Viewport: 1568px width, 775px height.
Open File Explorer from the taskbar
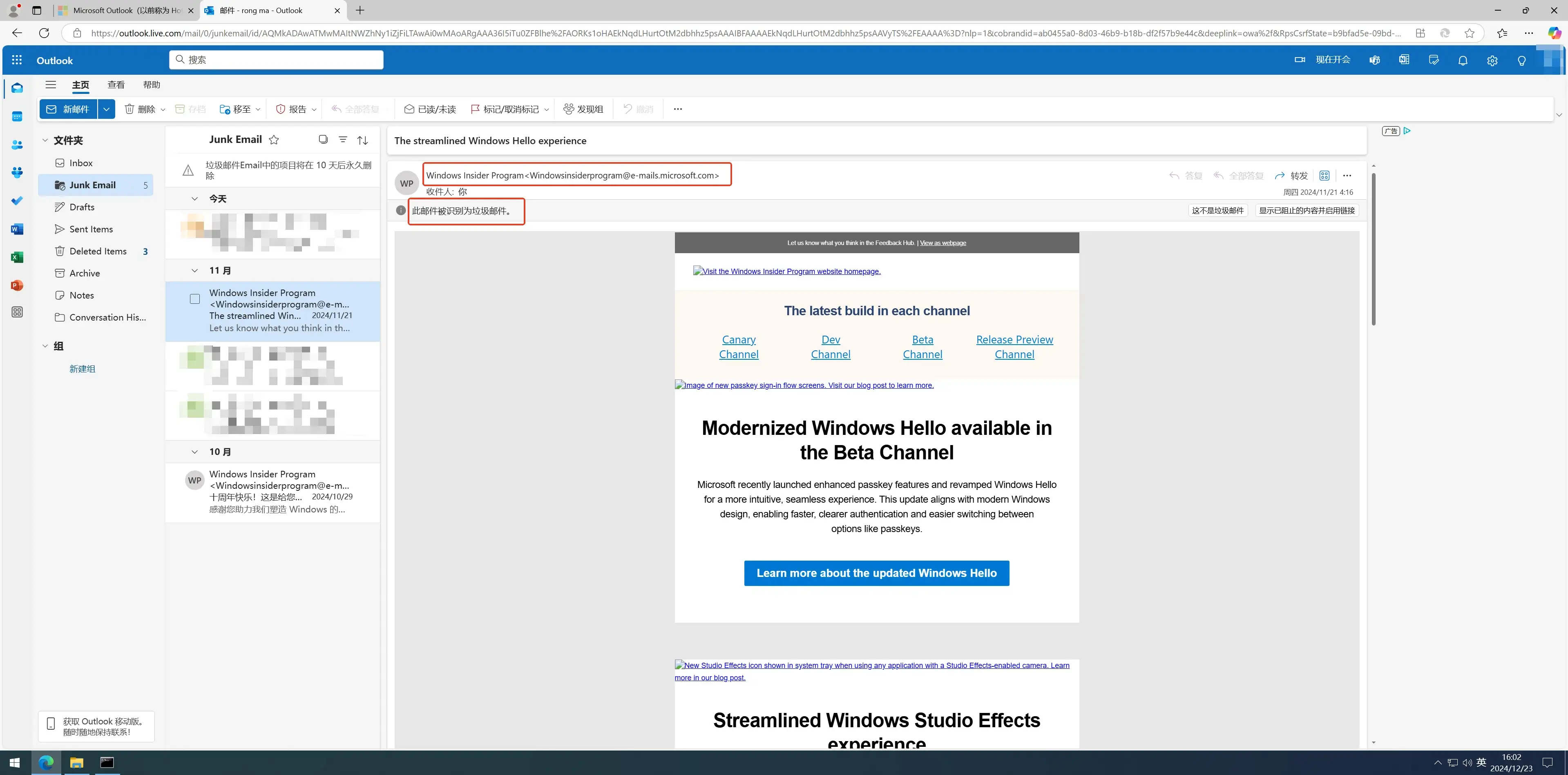pos(77,762)
